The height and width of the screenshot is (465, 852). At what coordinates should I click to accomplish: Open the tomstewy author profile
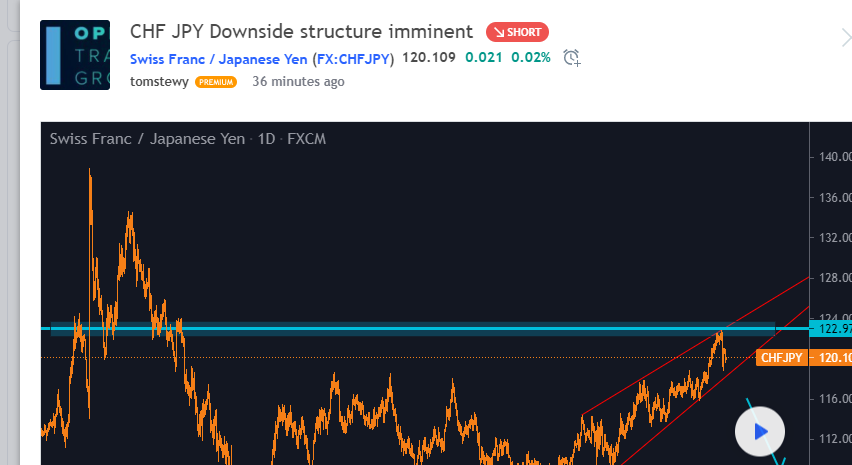point(159,82)
